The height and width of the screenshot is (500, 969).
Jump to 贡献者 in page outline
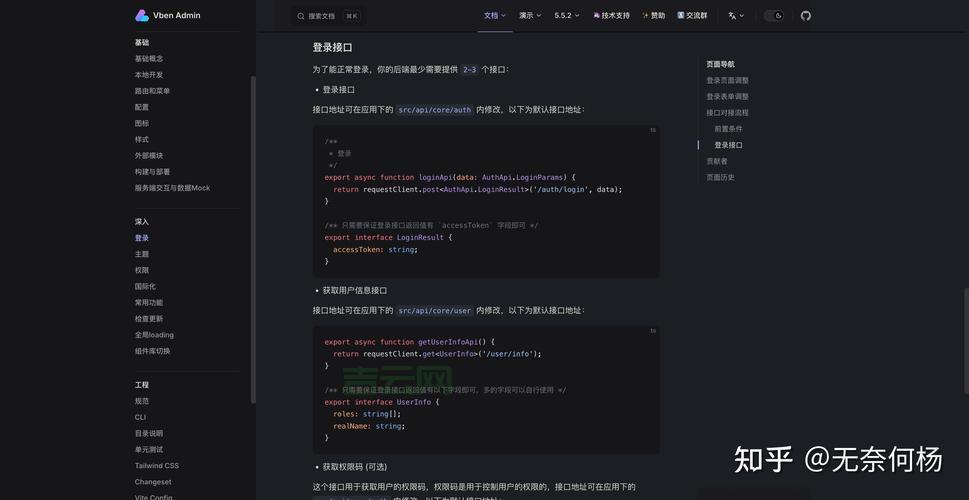[x=717, y=161]
